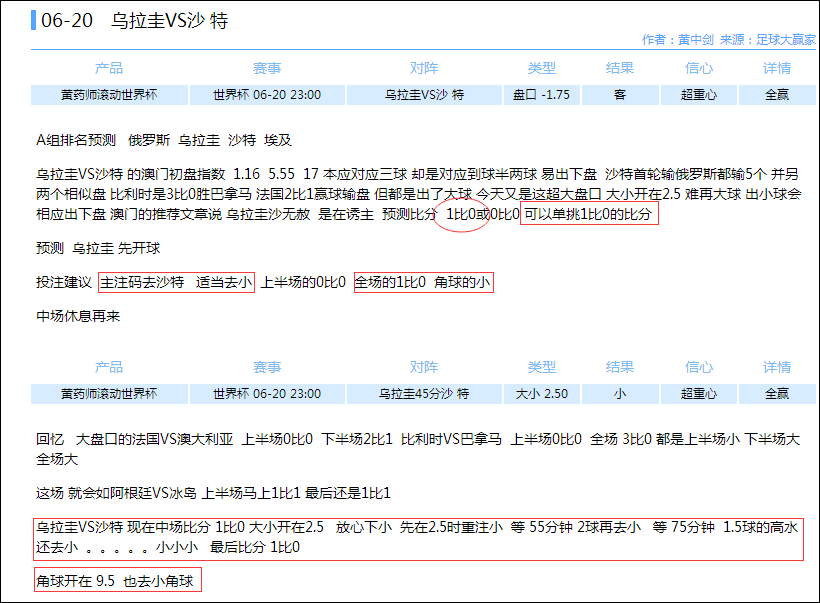Click the 结果 header in the second table
The width and height of the screenshot is (820, 603).
(620, 367)
